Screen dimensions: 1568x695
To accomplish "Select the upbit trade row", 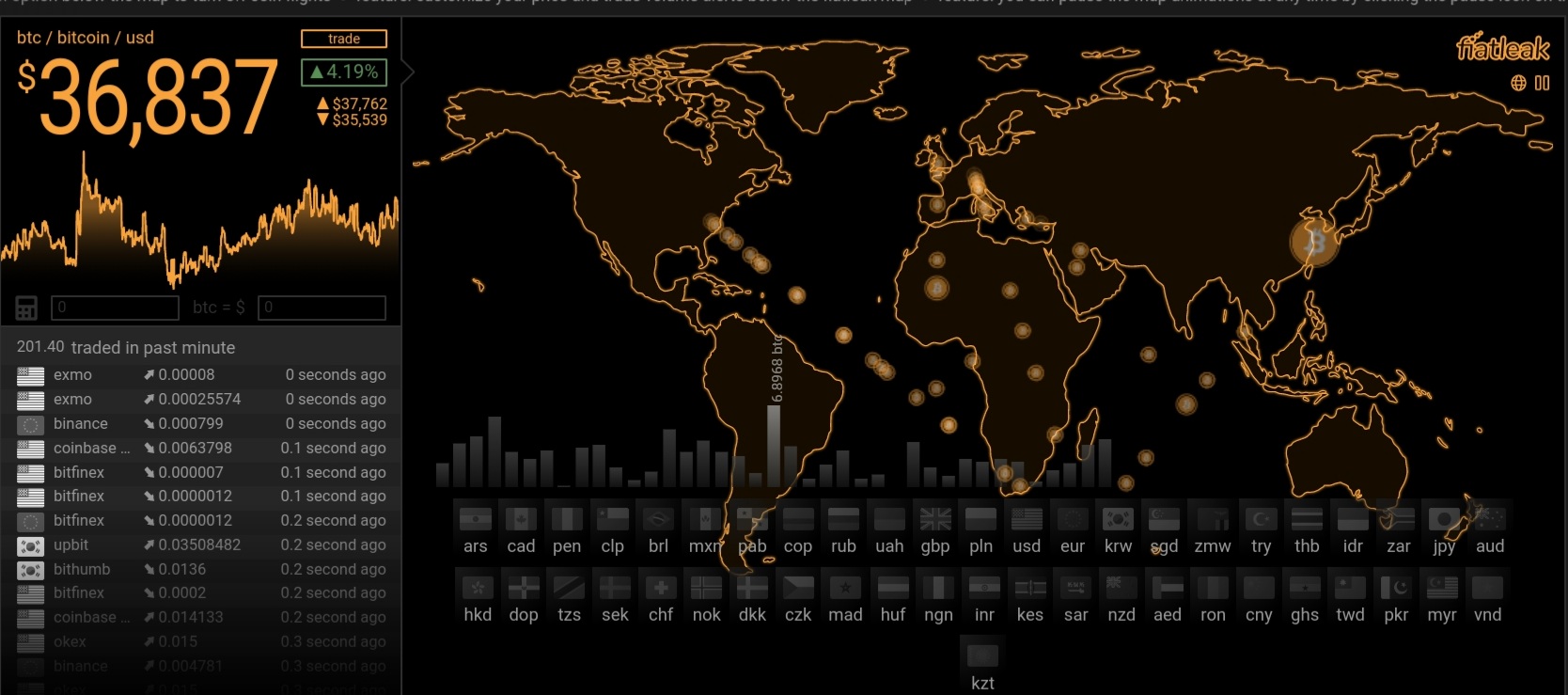I will coord(200,545).
